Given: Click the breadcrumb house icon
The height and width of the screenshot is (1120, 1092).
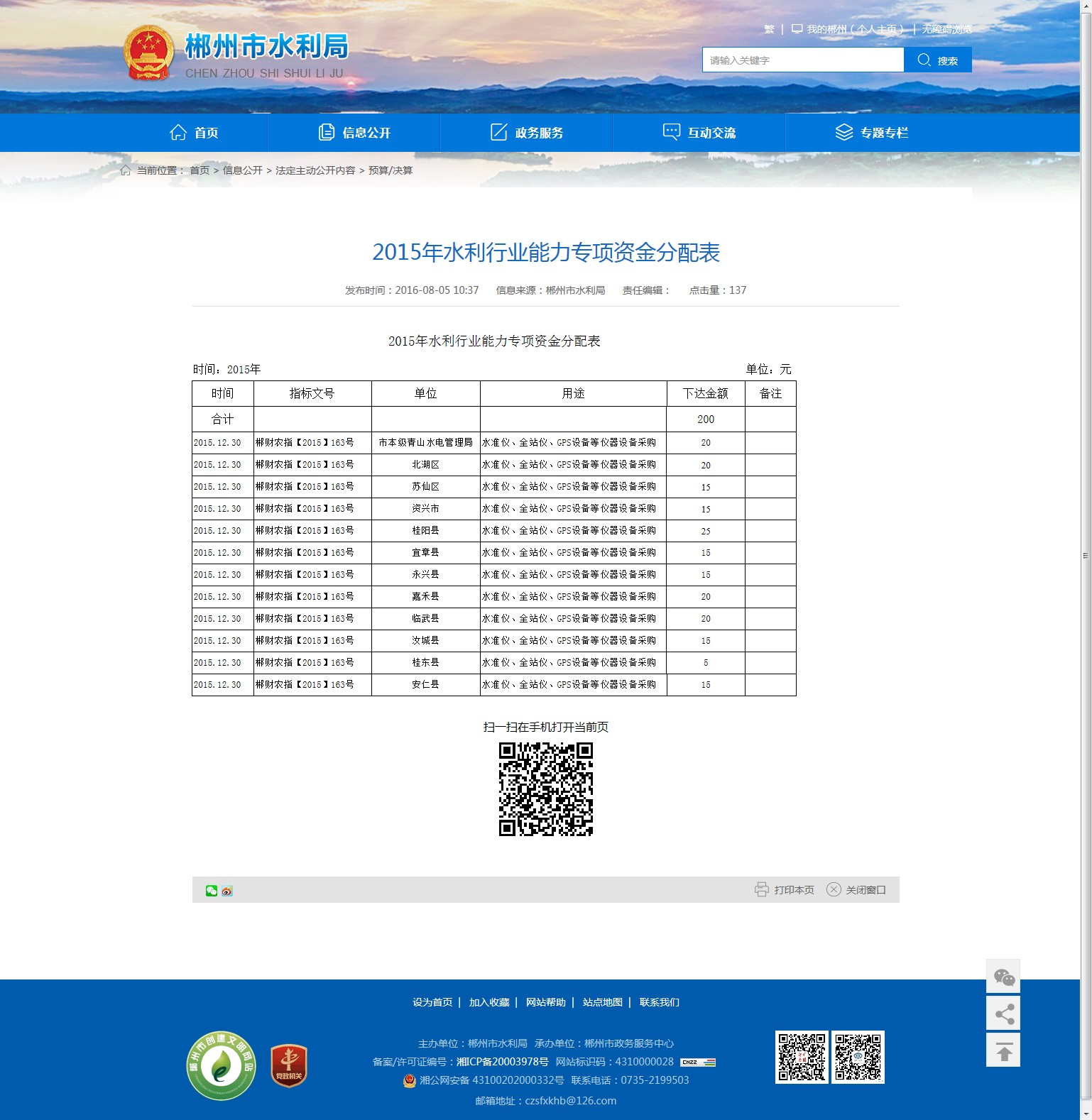Looking at the screenshot, I should [x=126, y=170].
